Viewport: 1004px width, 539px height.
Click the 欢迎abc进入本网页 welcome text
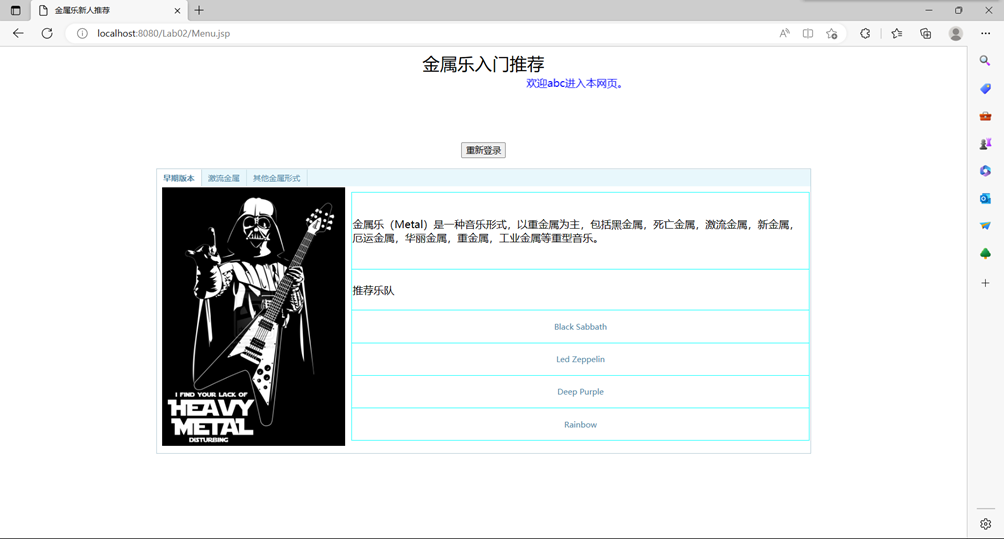tap(574, 83)
